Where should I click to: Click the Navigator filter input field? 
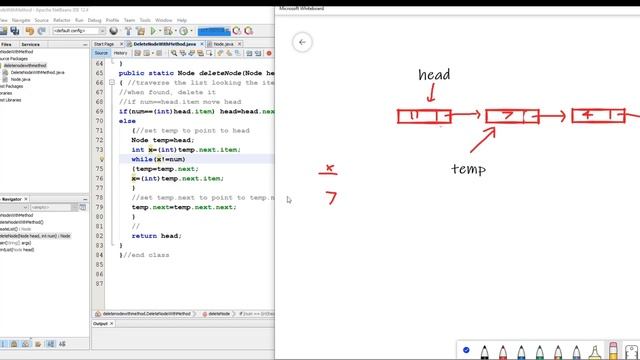click(51, 207)
